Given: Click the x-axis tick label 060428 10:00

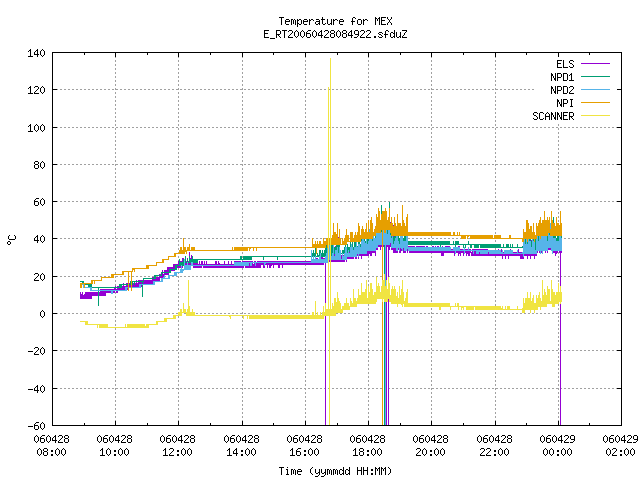Looking at the screenshot, I should click(x=114, y=446).
